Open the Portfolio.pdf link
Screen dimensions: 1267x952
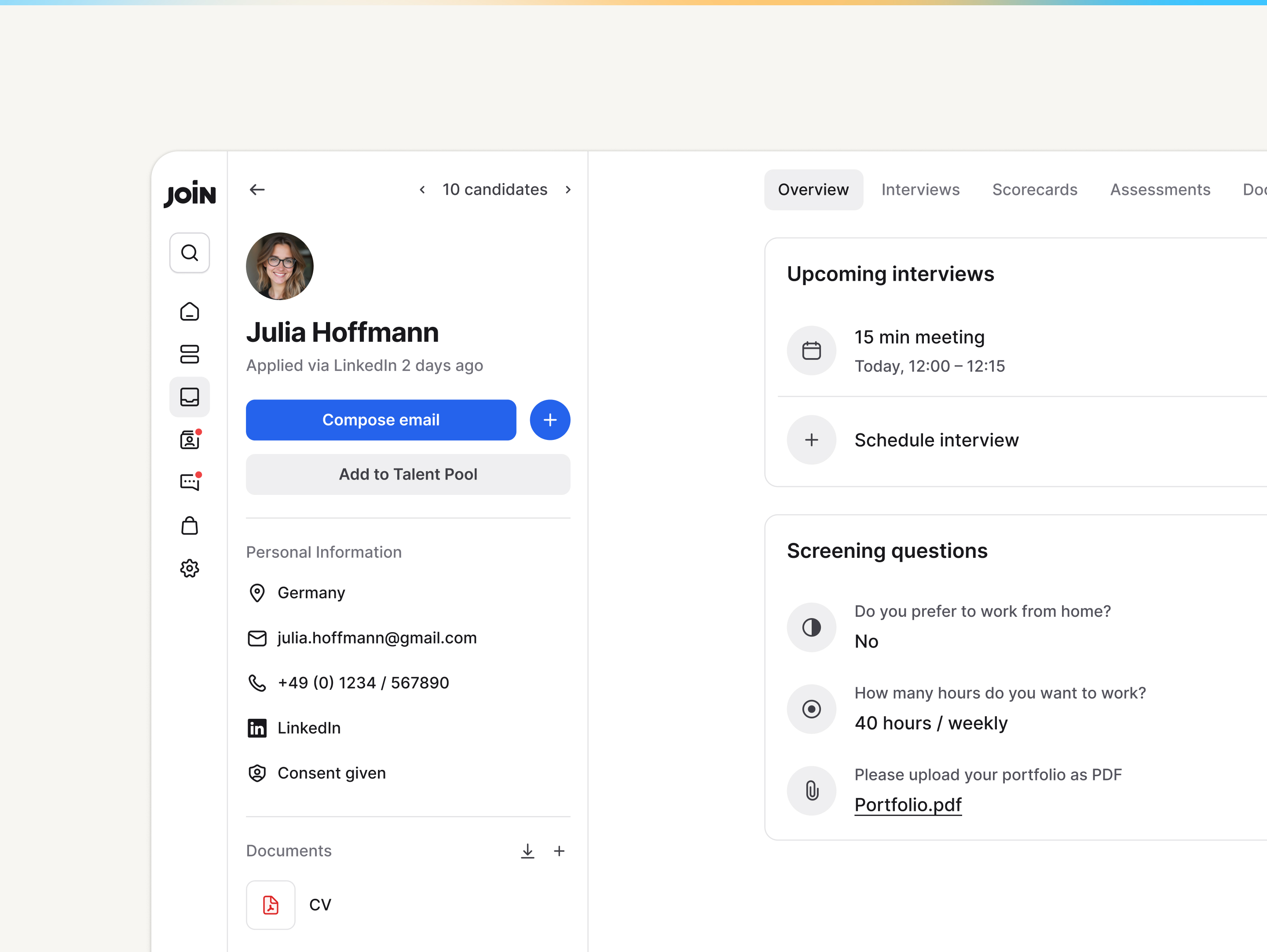pos(907,805)
